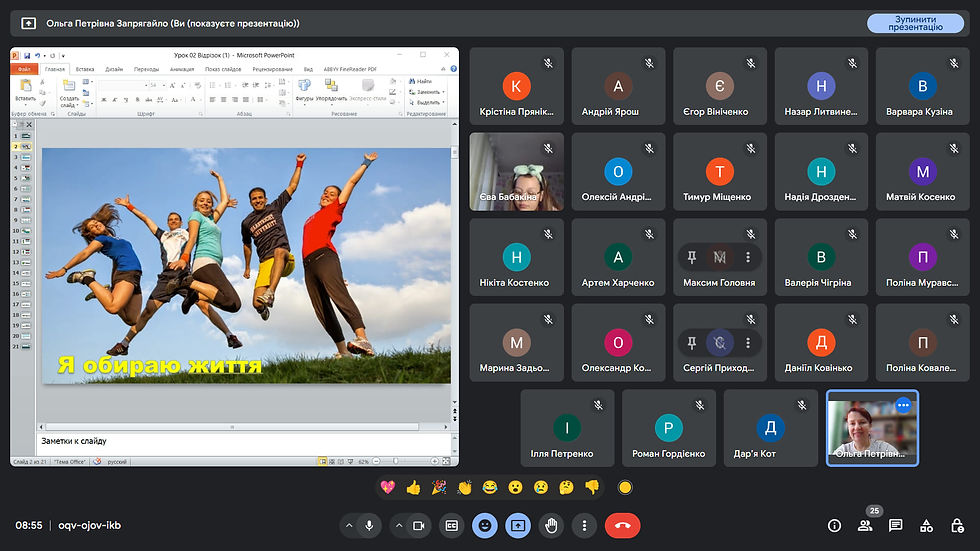The image size is (980, 551).
Task: Send the crying face reaction
Action: 541,487
